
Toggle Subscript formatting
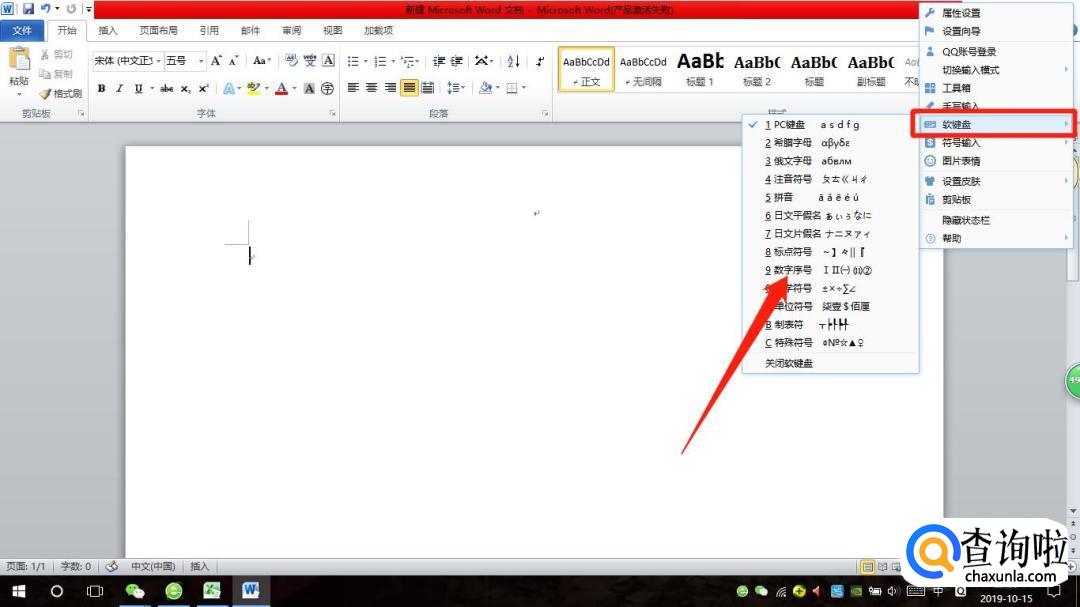coord(185,88)
